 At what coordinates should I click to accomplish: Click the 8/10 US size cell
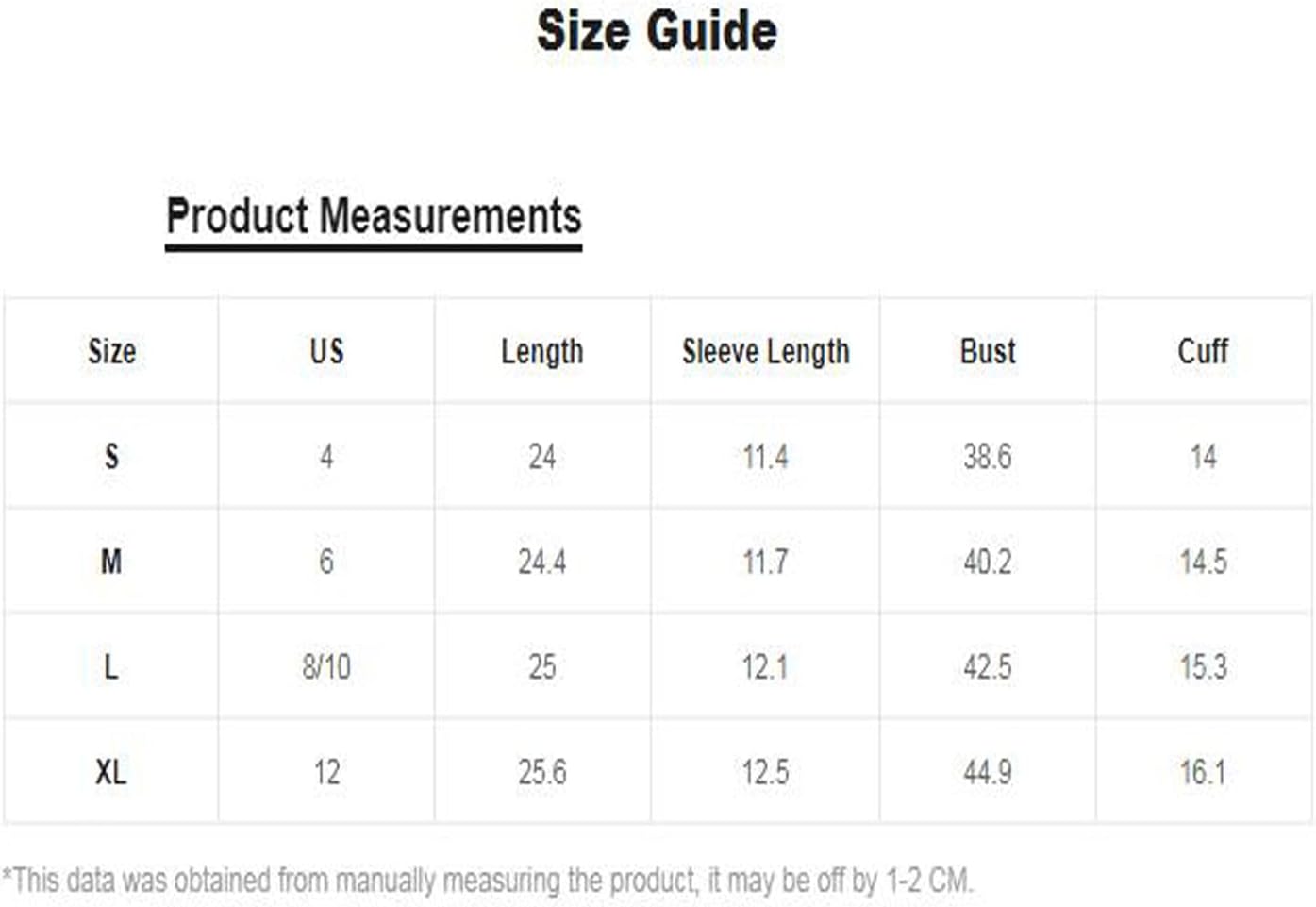326,667
